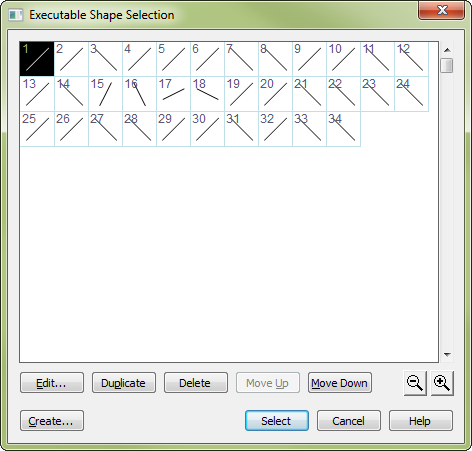This screenshot has height=451, width=472.
Task: Select shape thumbnail number 17
Action: [173, 94]
